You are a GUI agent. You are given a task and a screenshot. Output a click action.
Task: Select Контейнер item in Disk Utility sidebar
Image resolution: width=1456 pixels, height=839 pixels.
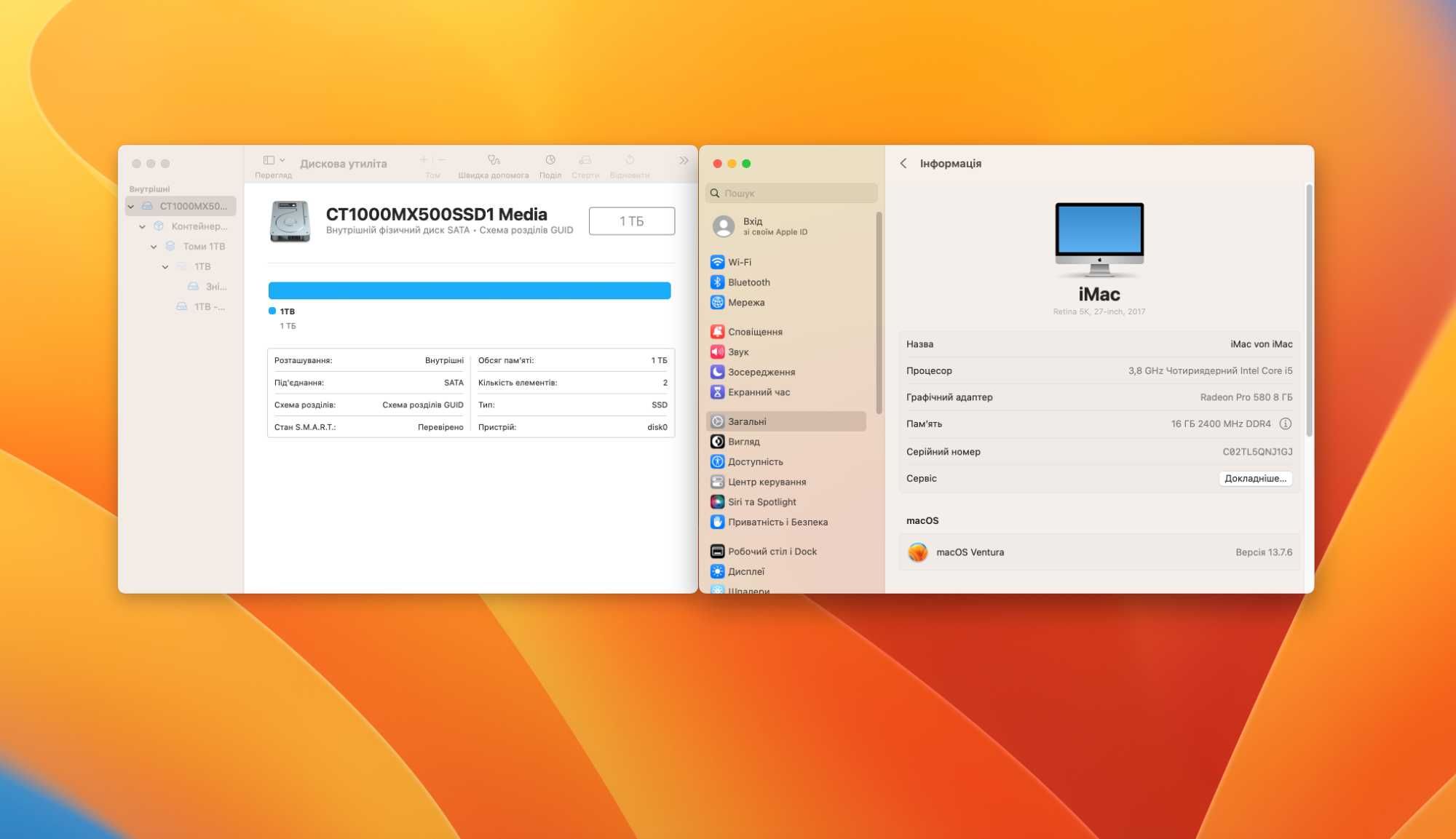(x=191, y=226)
